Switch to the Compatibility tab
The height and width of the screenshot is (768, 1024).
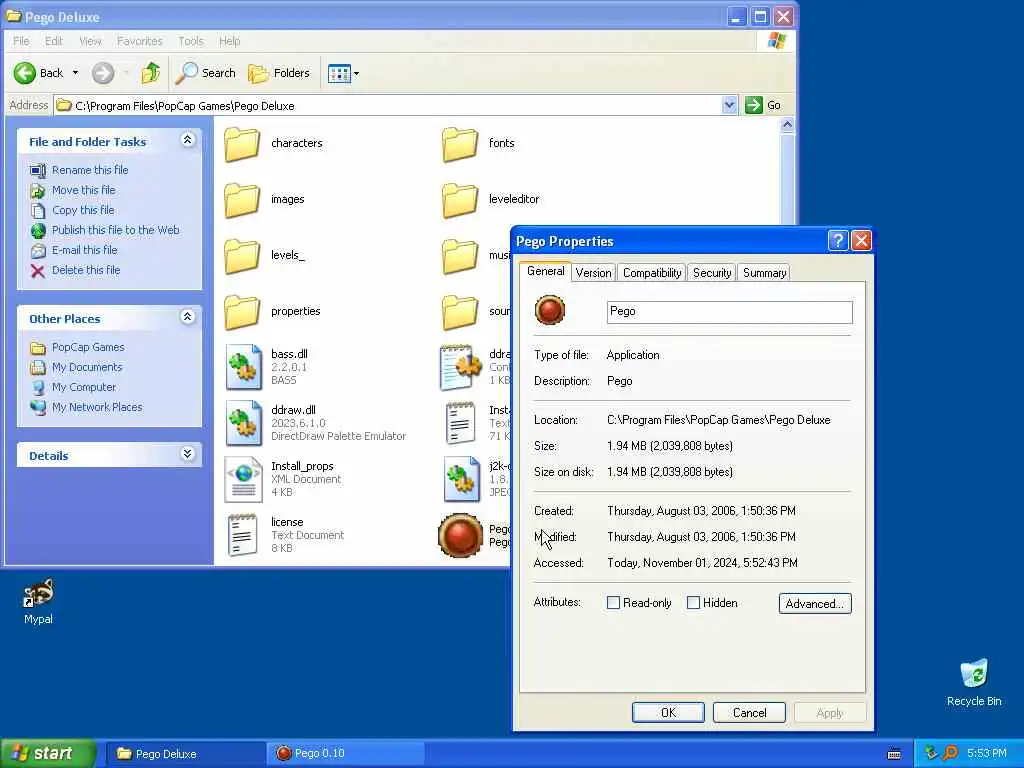point(652,273)
